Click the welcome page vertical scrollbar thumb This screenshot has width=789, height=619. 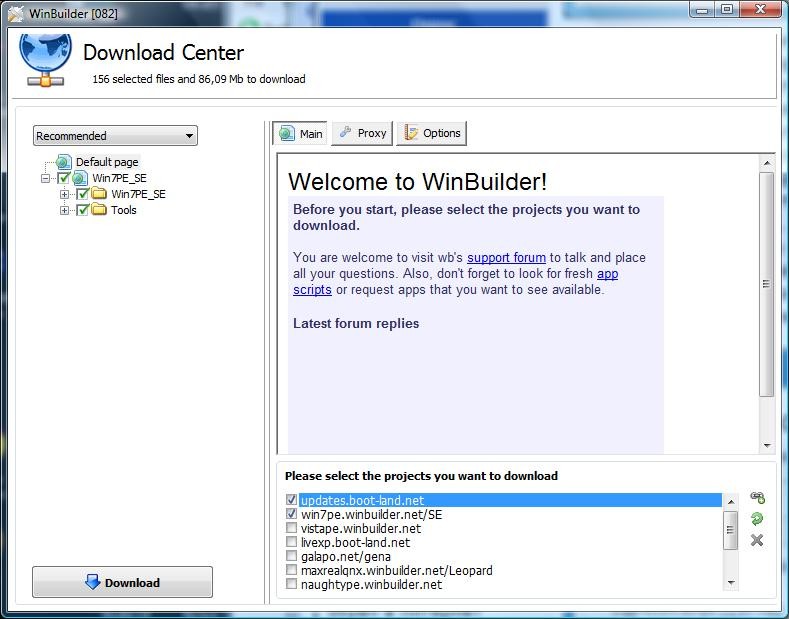[766, 285]
